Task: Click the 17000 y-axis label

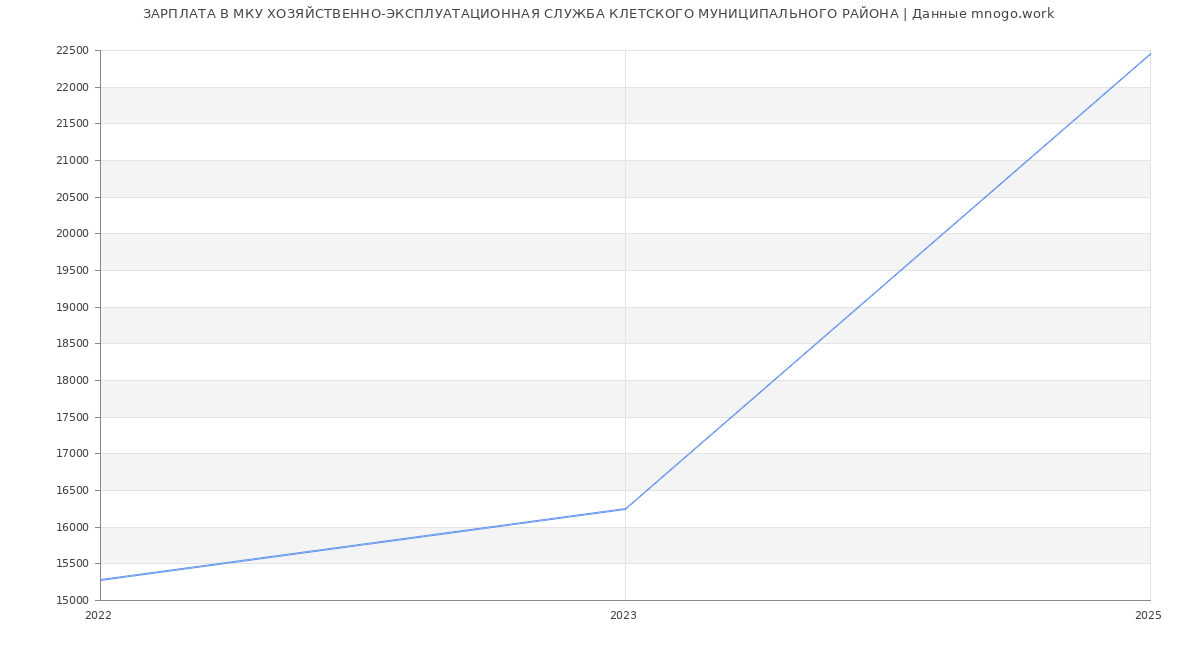Action: pos(72,454)
